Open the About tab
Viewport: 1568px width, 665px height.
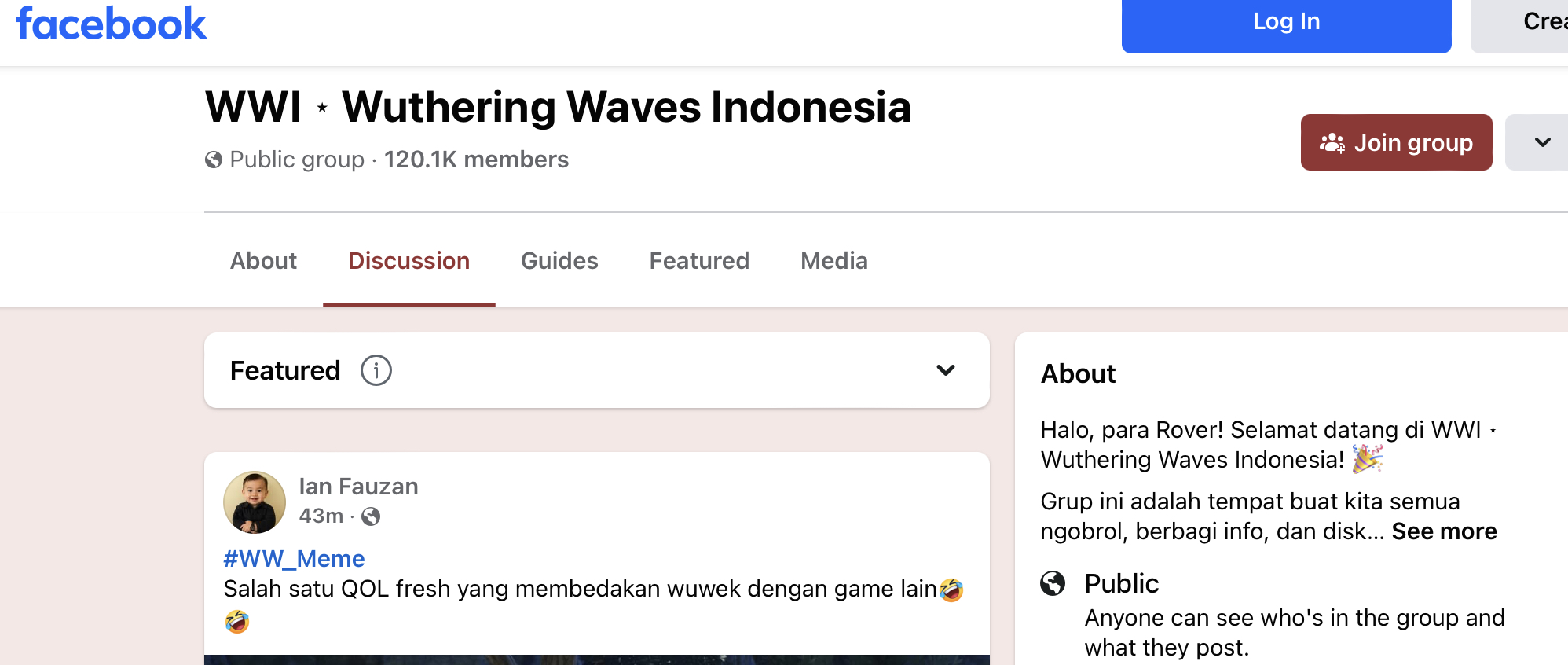[263, 261]
